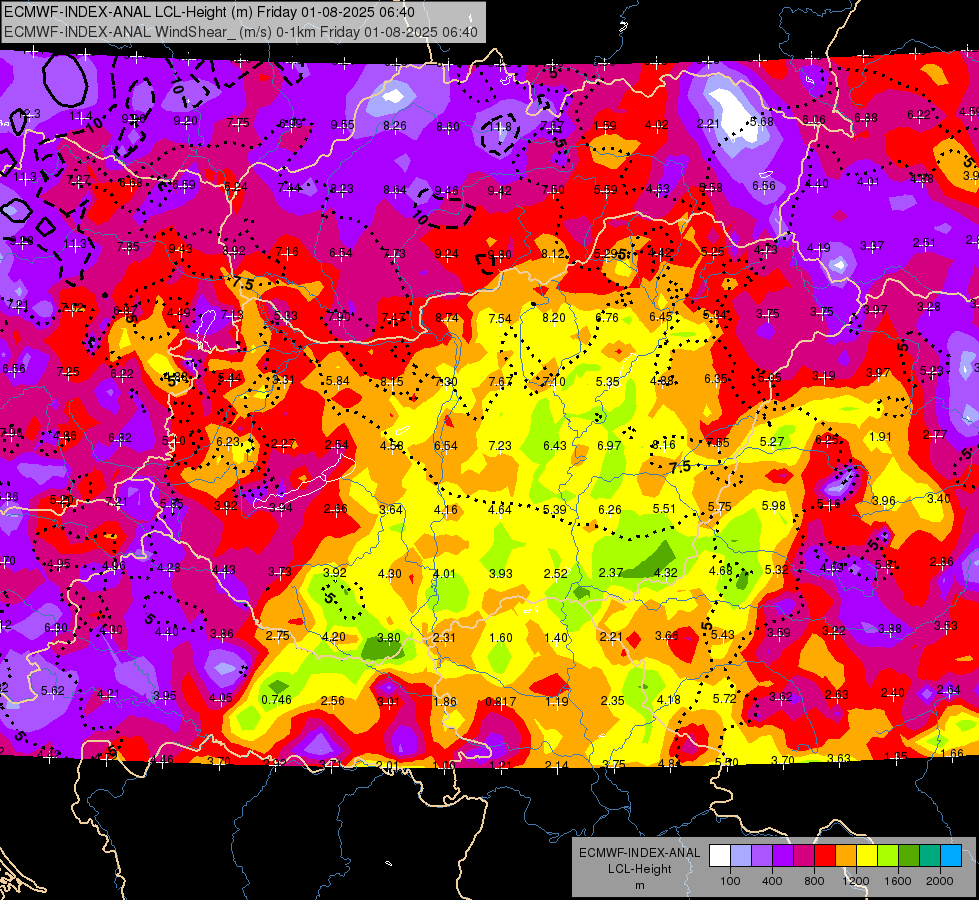Click the legend label 1200

[x=856, y=881]
